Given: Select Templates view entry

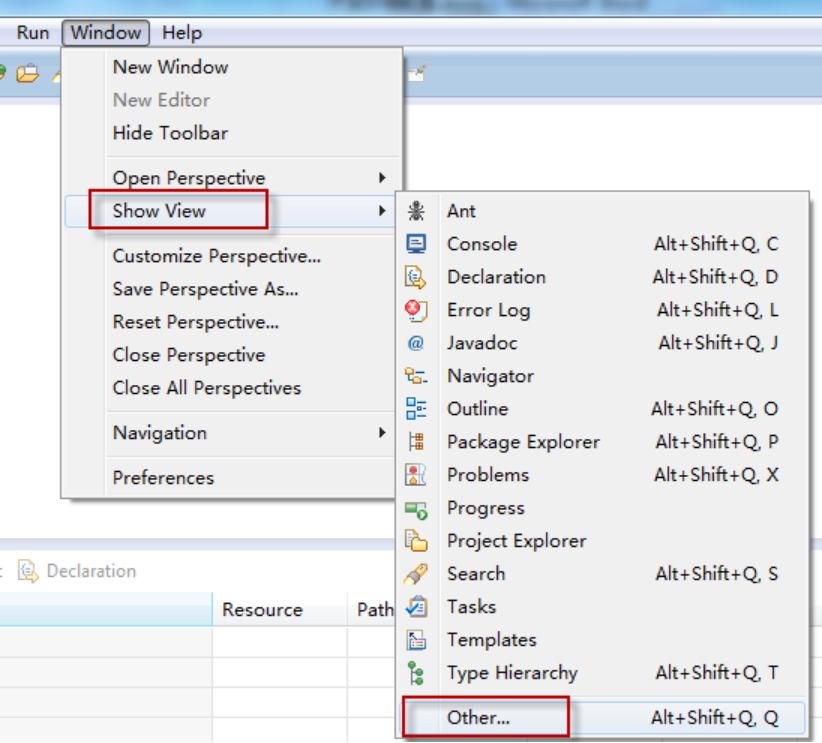Looking at the screenshot, I should pos(602,640).
